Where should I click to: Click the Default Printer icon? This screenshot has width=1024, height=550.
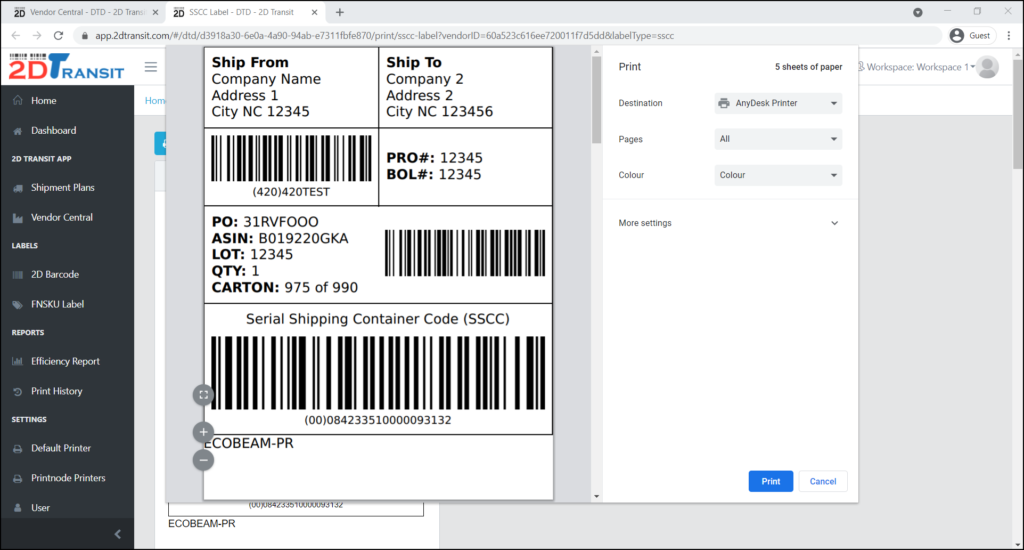(x=18, y=449)
